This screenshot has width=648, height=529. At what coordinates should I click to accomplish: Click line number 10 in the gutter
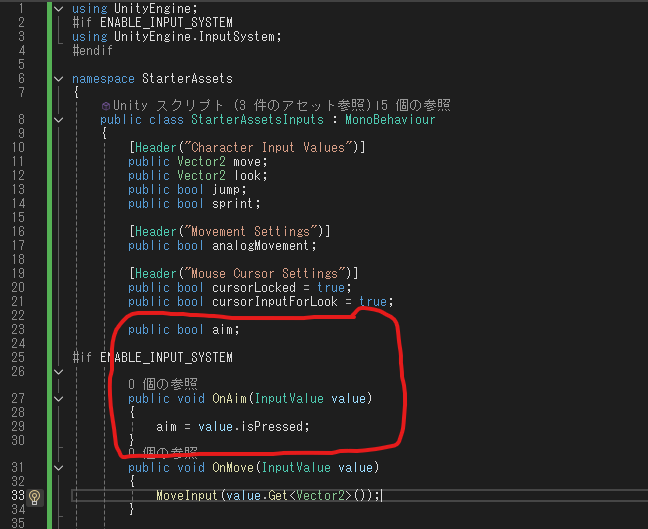[18, 148]
